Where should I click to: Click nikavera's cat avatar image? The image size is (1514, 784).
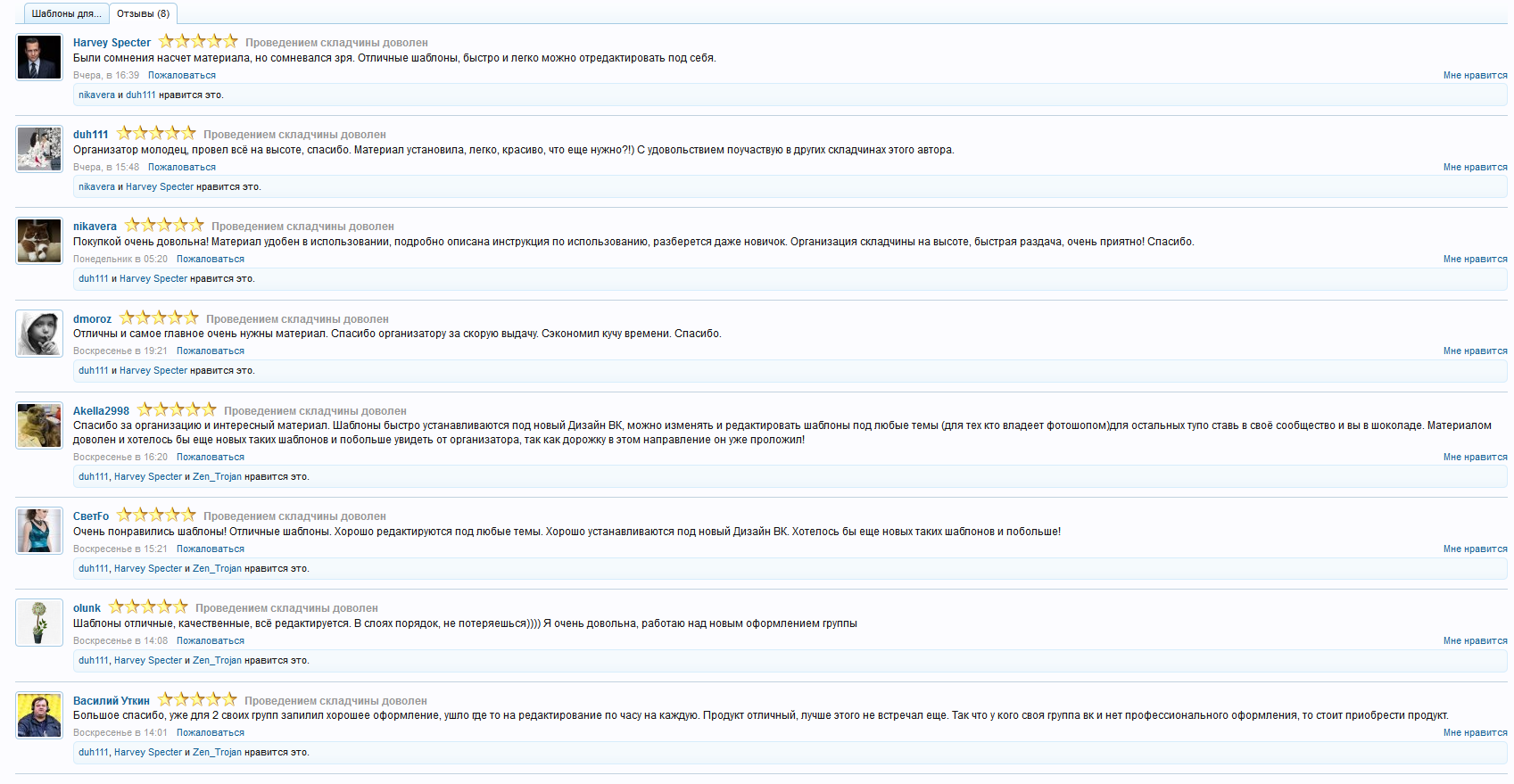tap(39, 241)
